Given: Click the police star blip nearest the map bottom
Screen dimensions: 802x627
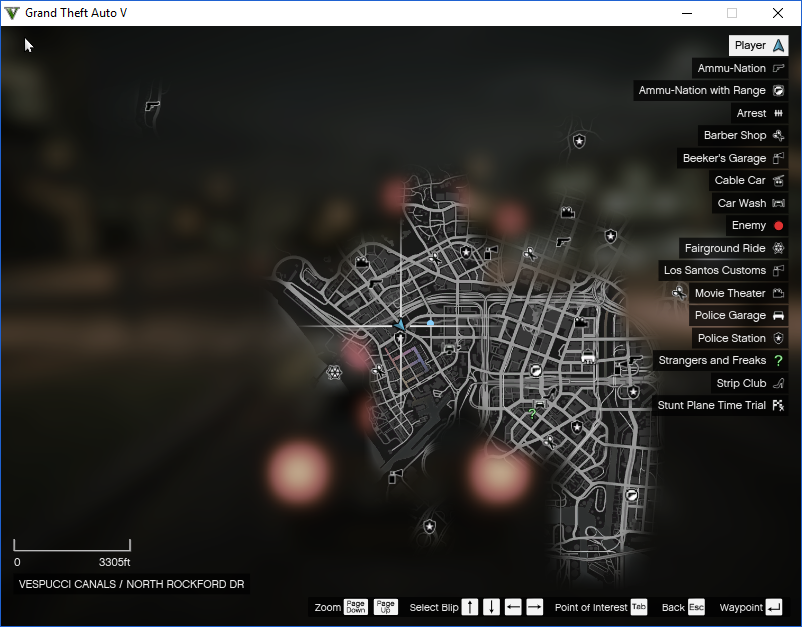Looking at the screenshot, I should point(430,526).
